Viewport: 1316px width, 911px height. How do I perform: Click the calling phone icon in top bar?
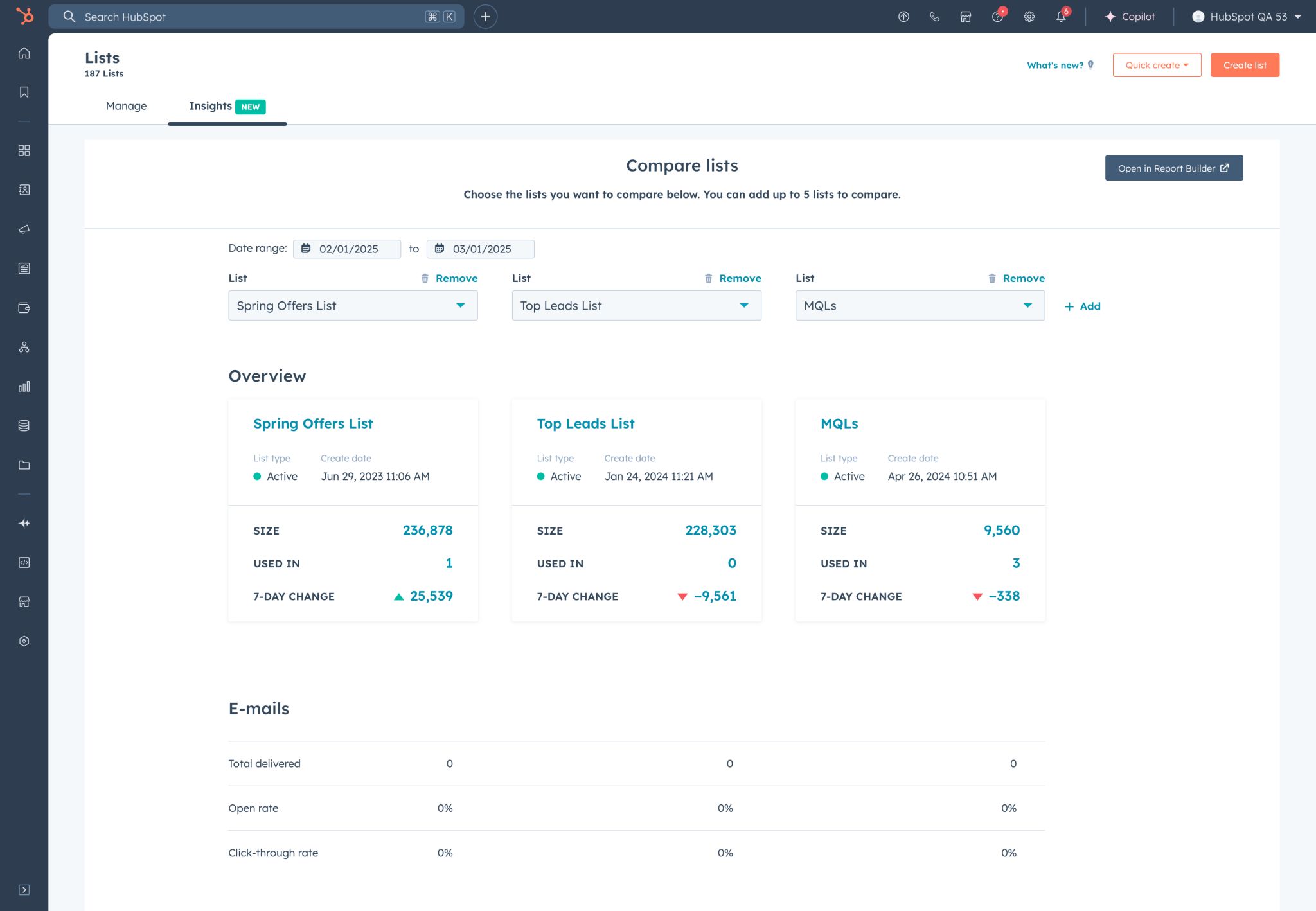pyautogui.click(x=934, y=17)
